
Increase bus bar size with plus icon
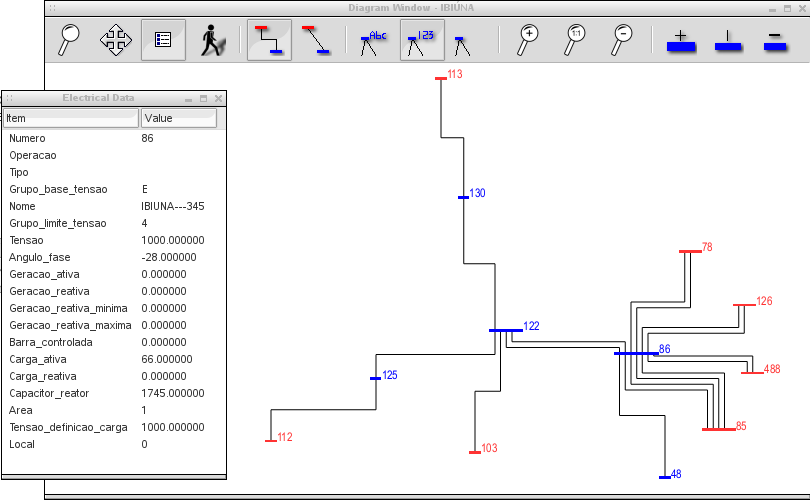[681, 41]
